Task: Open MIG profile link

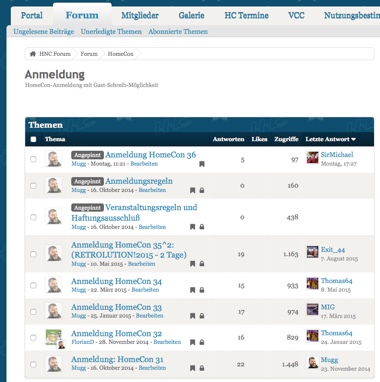Action: click(x=328, y=307)
